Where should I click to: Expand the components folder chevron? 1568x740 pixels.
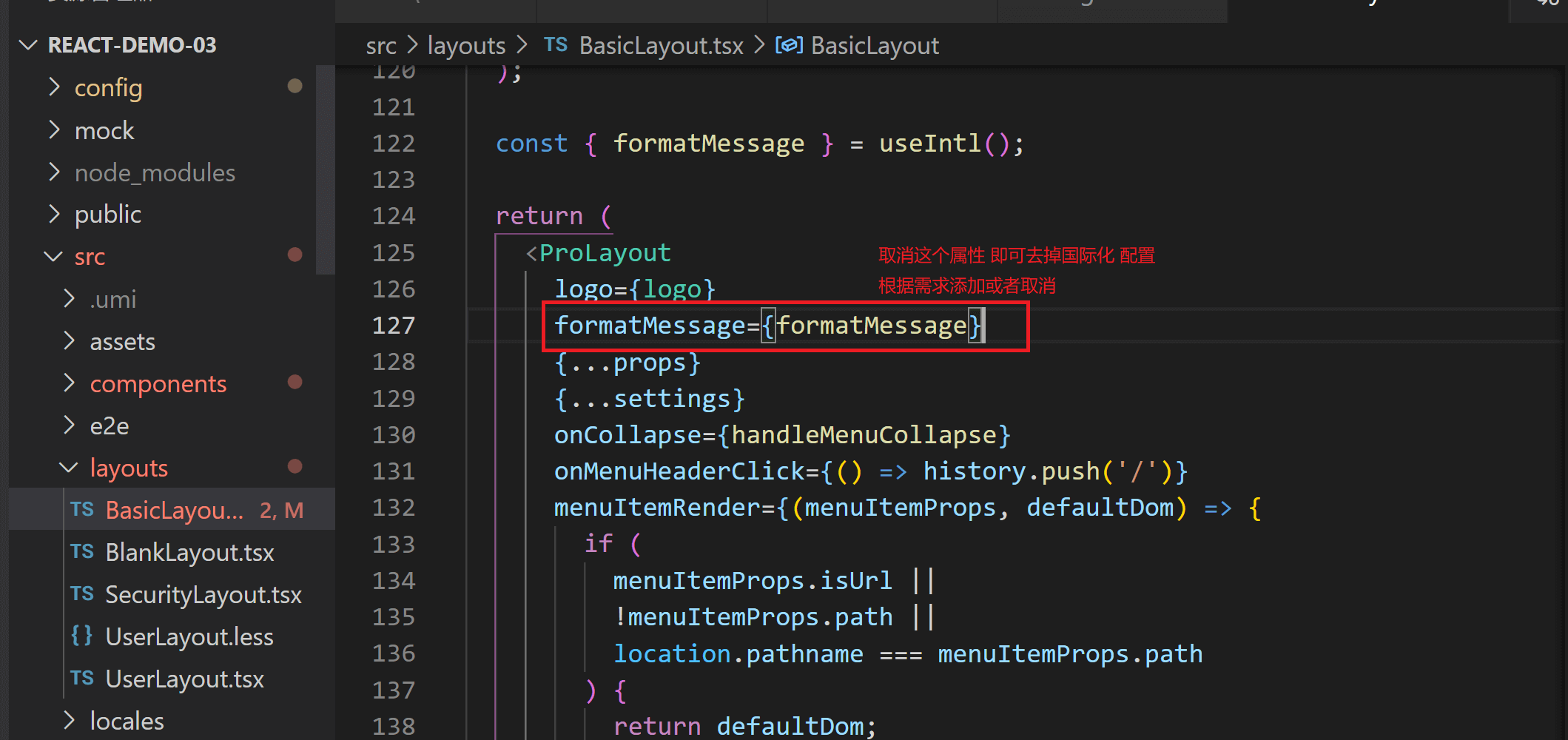70,383
